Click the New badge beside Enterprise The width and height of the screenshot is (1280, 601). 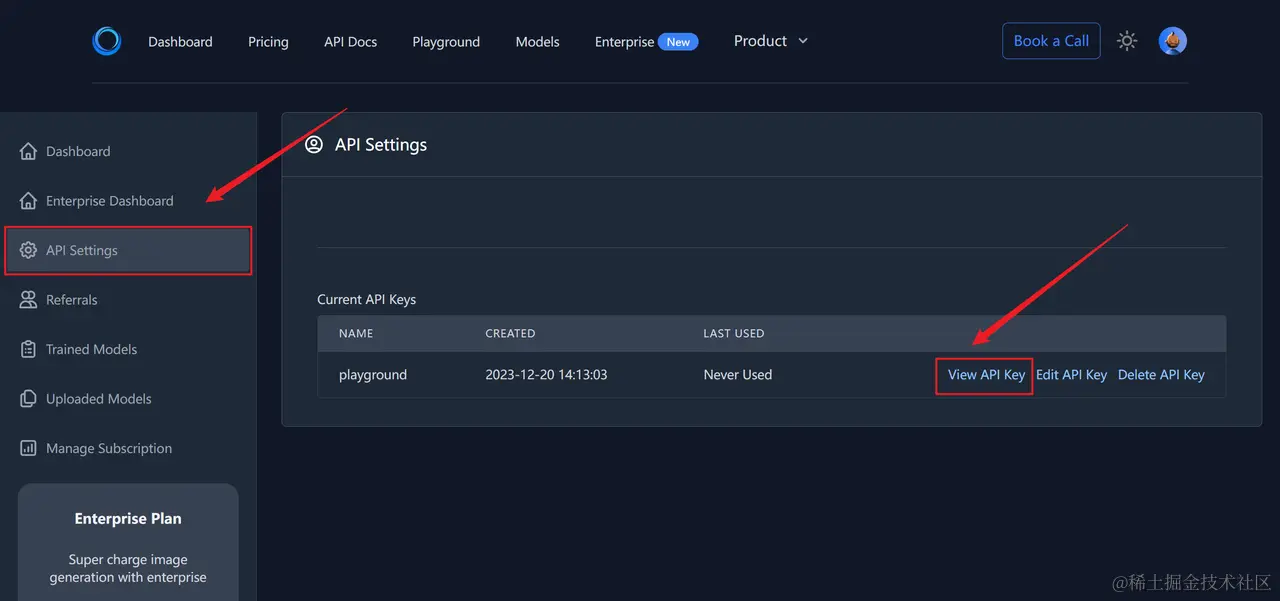[x=678, y=42]
